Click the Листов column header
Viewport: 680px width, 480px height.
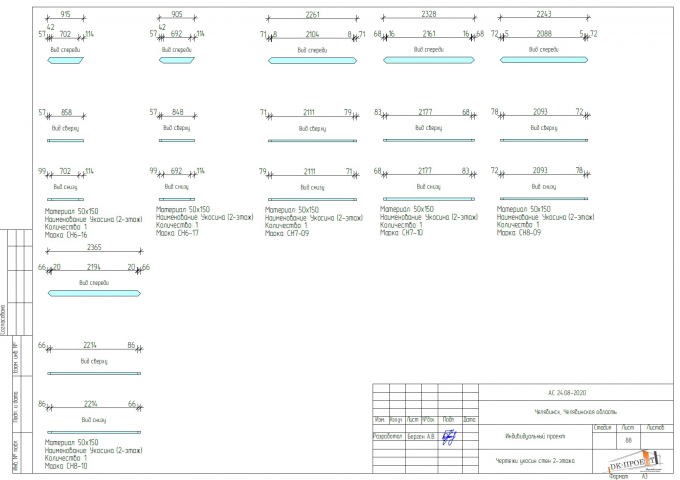(x=655, y=428)
